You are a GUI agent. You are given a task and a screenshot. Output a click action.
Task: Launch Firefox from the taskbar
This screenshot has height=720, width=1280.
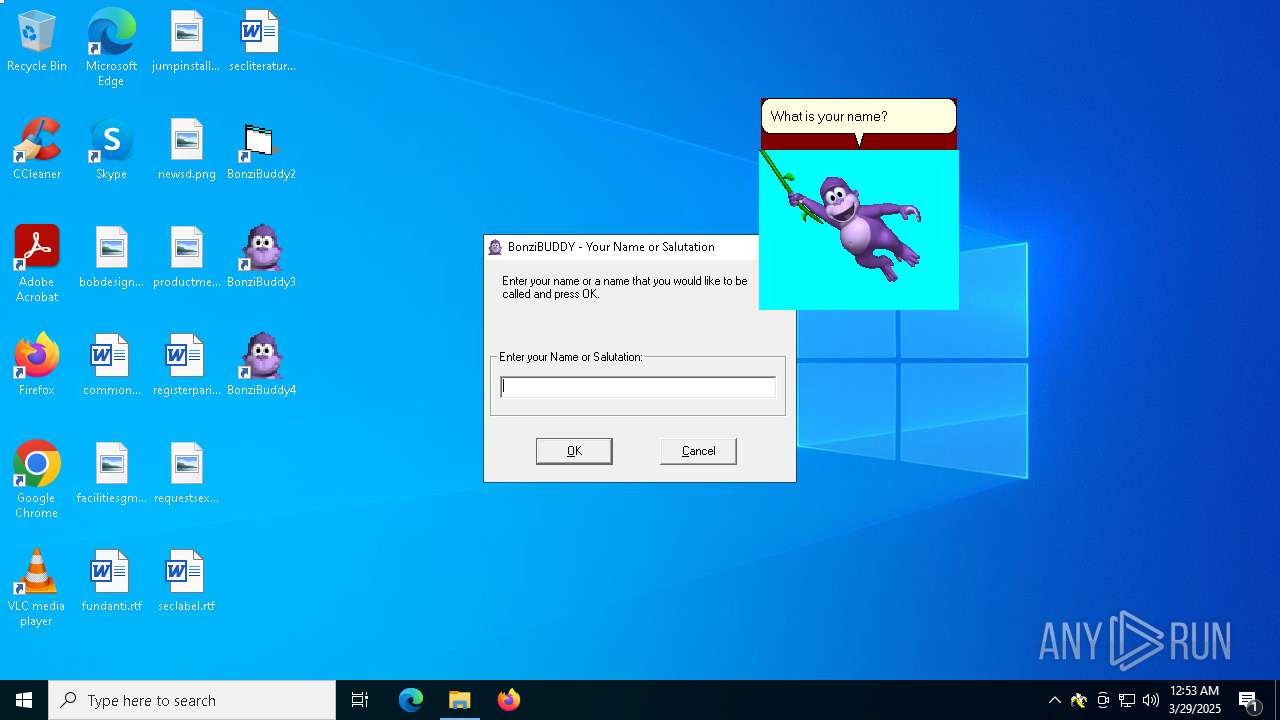pyautogui.click(x=509, y=700)
